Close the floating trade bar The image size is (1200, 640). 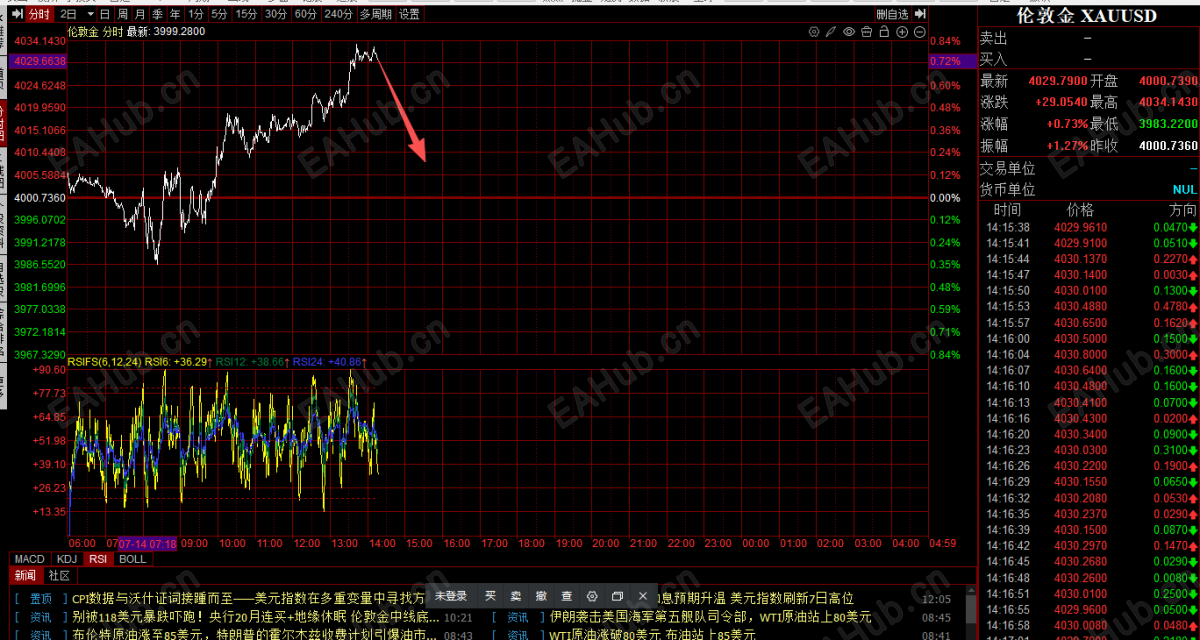click(642, 596)
